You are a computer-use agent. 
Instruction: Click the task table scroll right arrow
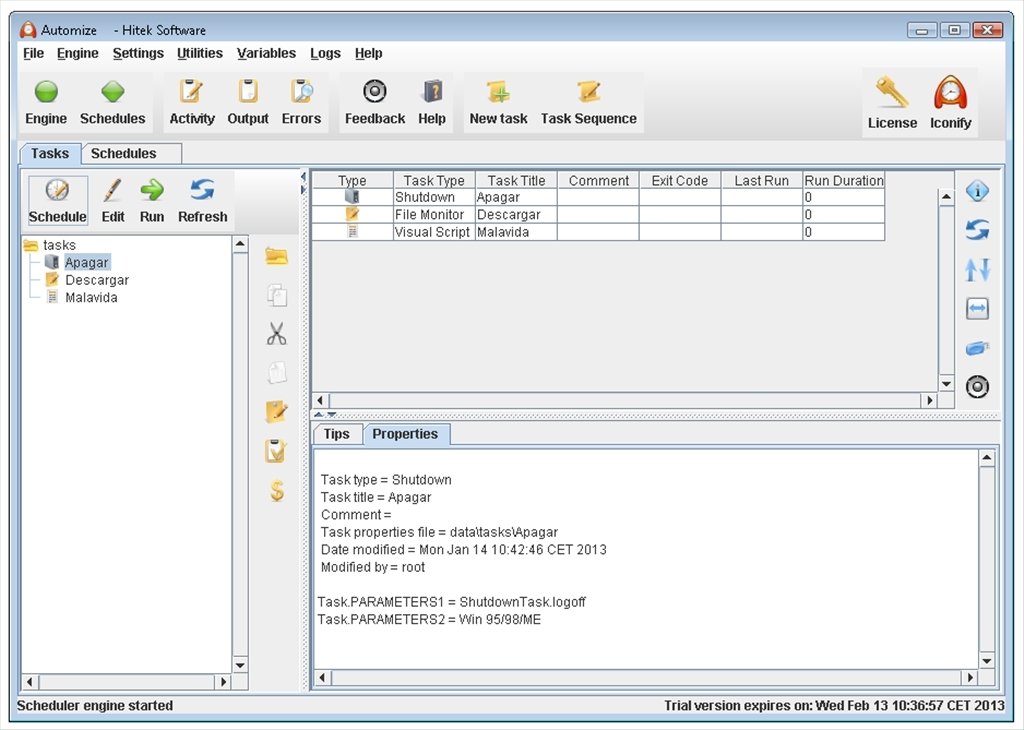(929, 400)
